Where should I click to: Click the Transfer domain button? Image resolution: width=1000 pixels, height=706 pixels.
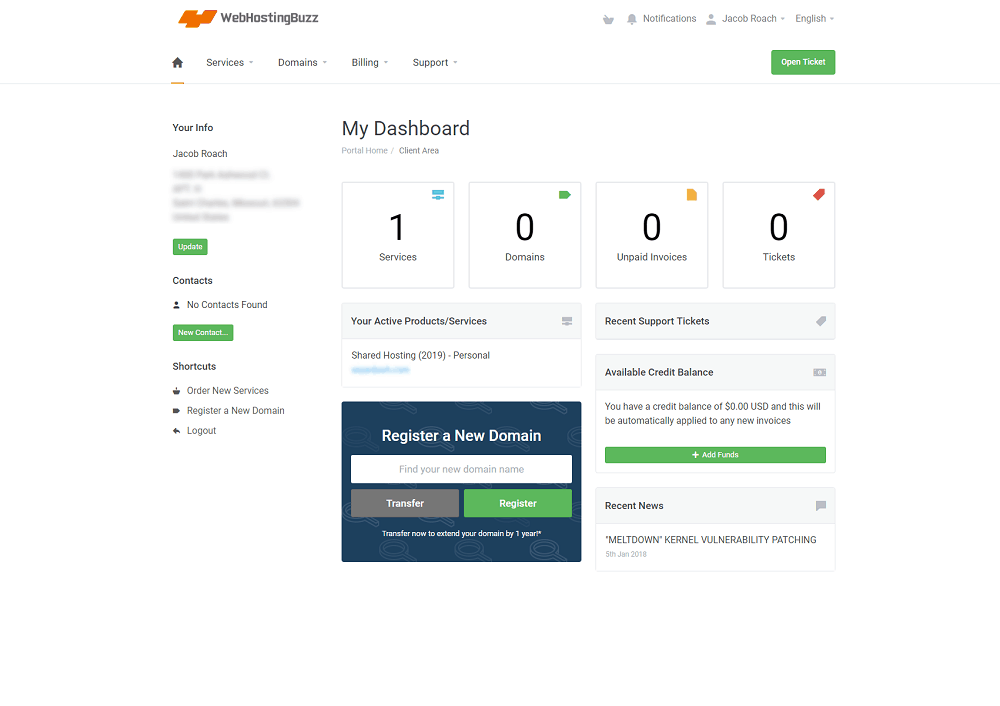coord(405,503)
